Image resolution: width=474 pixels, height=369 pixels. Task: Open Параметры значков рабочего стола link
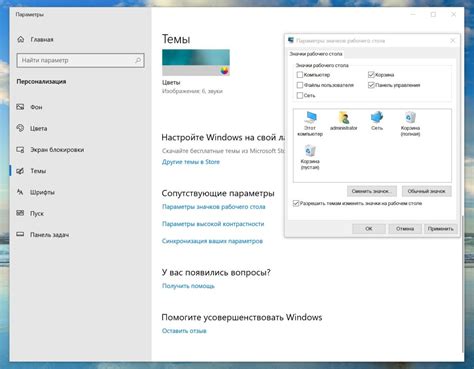214,207
